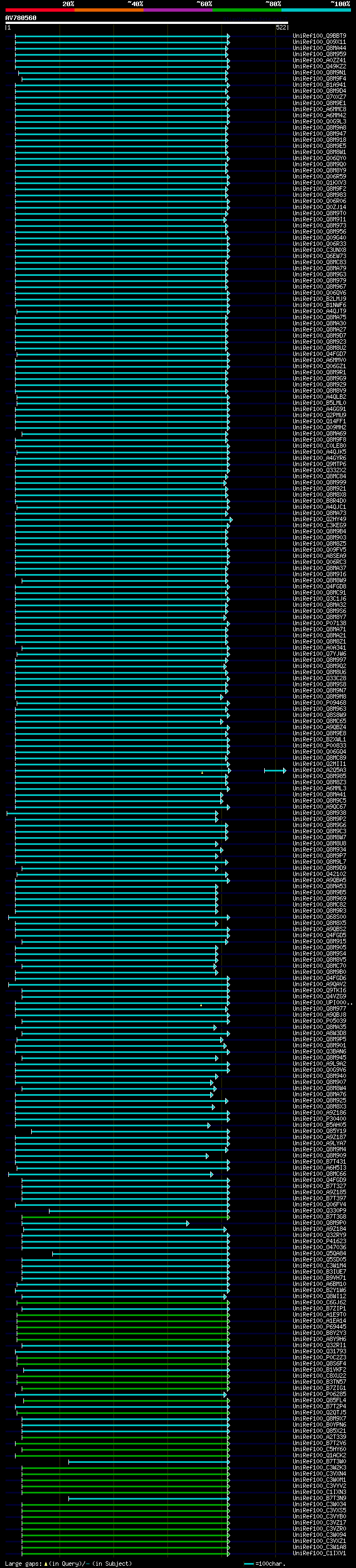Click the yellow gap marker in the A2Q5A3 row
The image size is (356, 1568).
[202, 773]
